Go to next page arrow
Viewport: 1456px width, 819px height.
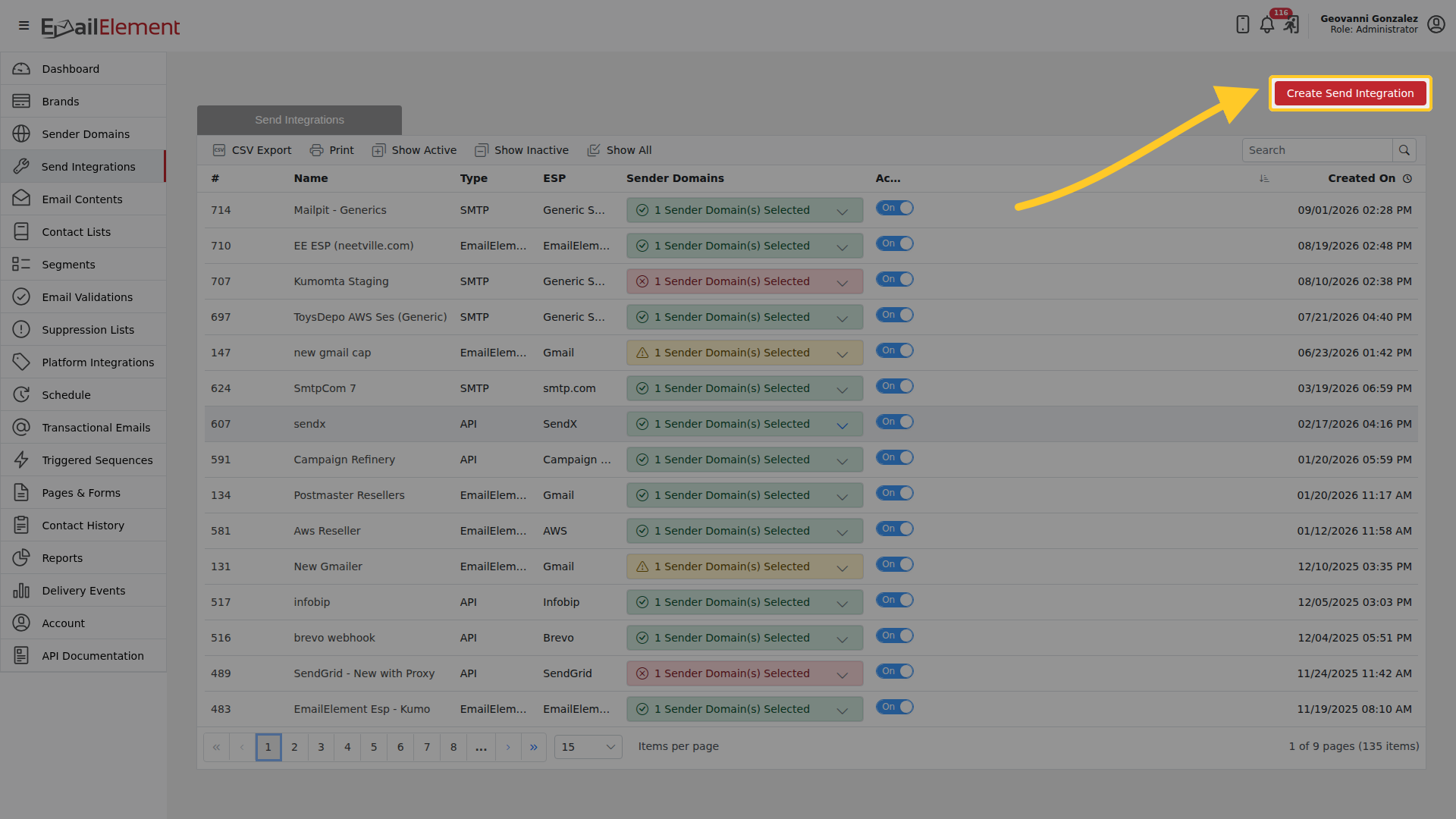pyautogui.click(x=508, y=747)
